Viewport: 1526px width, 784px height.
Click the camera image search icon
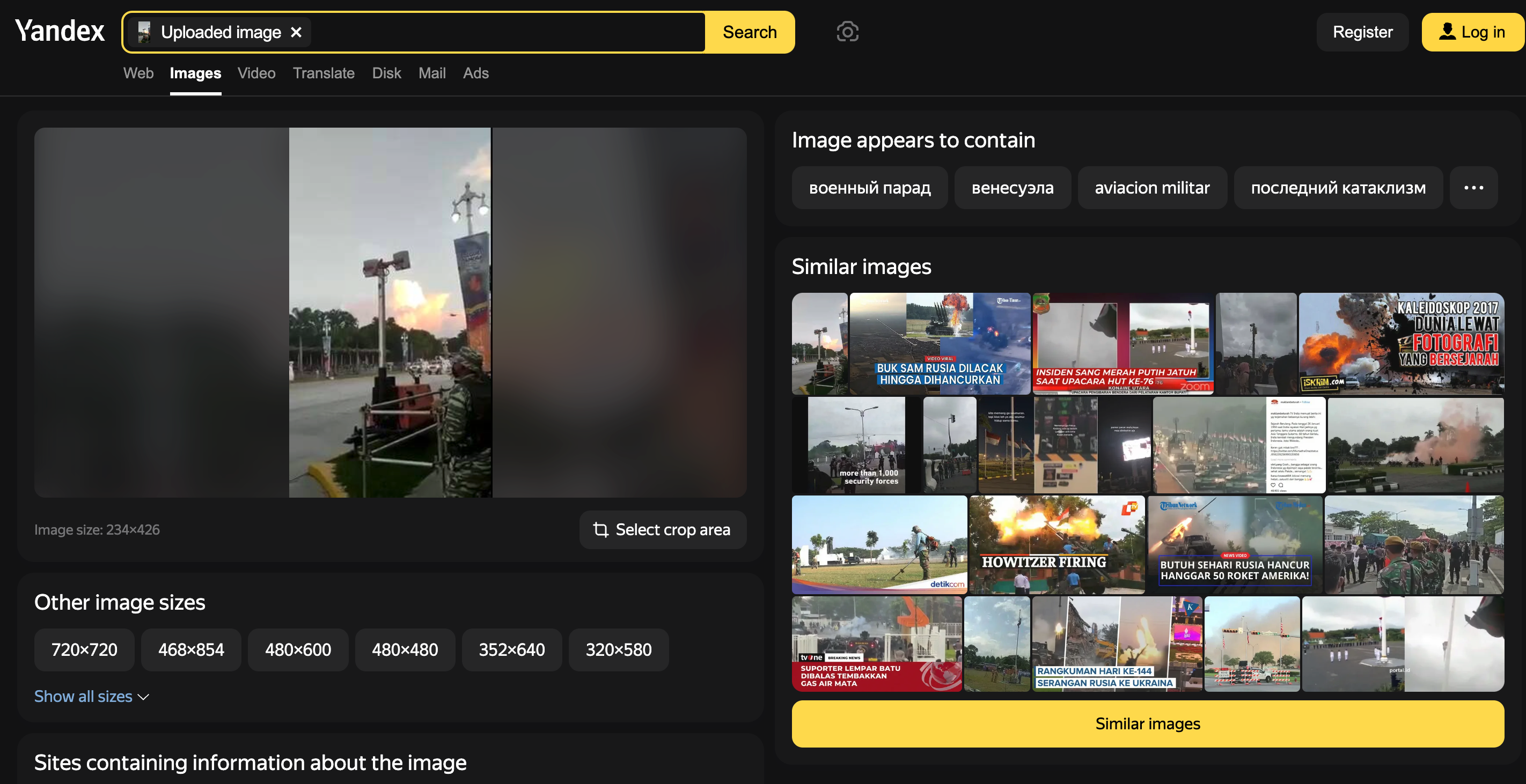(x=847, y=32)
